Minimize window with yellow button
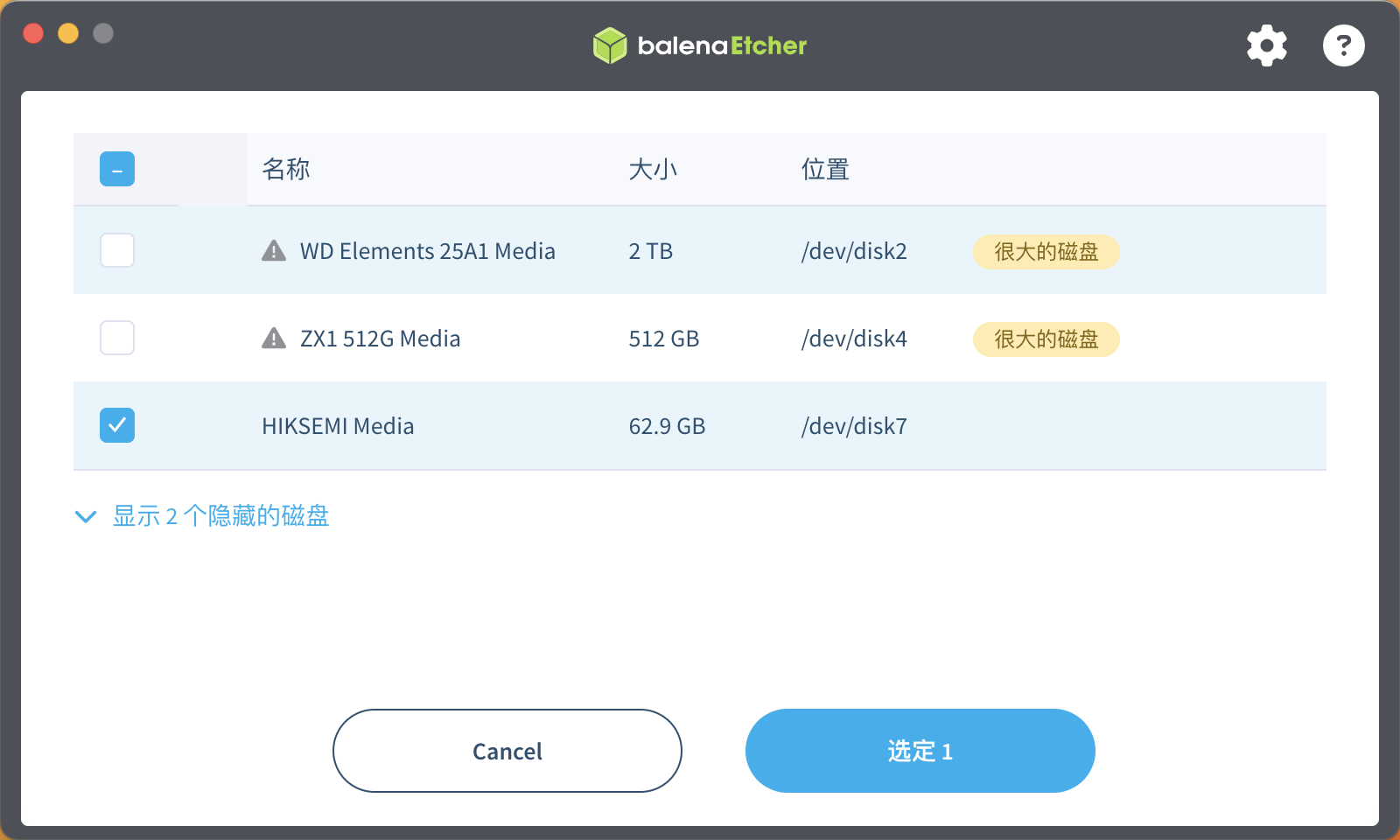This screenshot has height=840, width=1400. 68,33
